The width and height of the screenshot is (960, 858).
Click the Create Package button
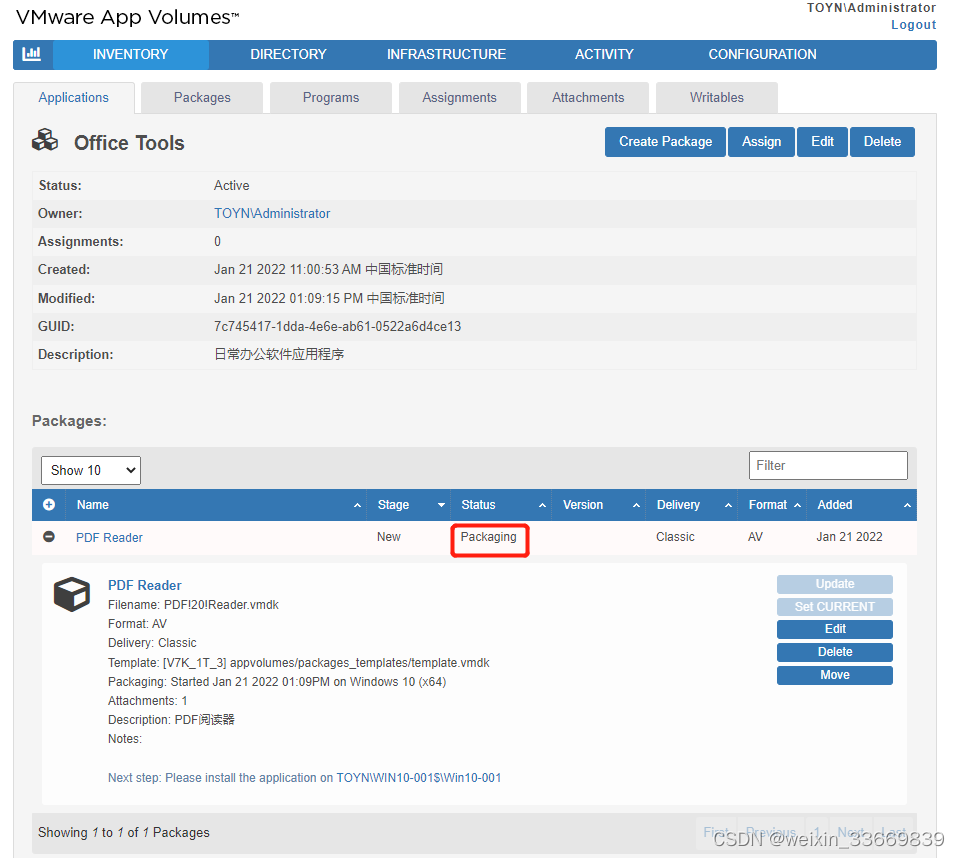666,142
